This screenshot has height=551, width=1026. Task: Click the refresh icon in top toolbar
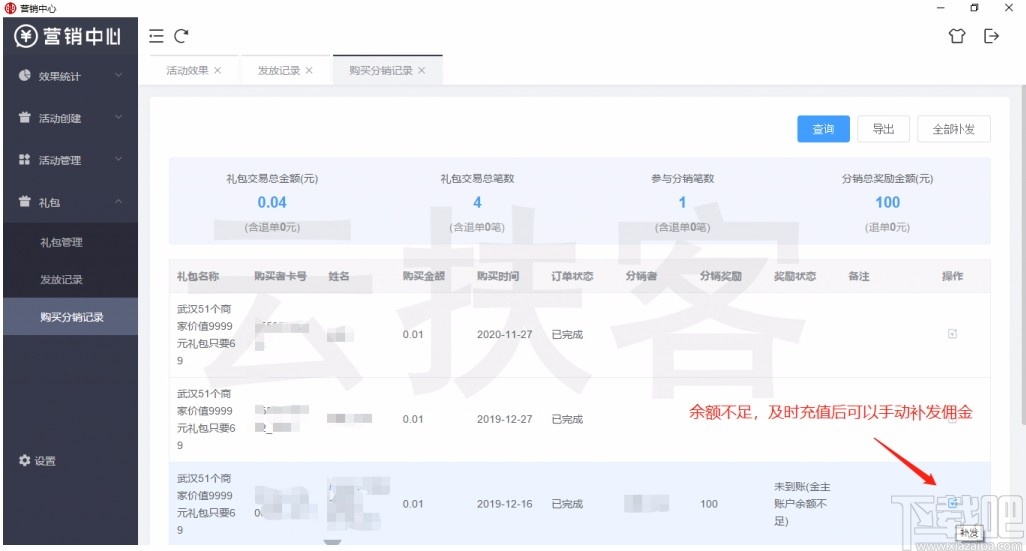tap(181, 36)
